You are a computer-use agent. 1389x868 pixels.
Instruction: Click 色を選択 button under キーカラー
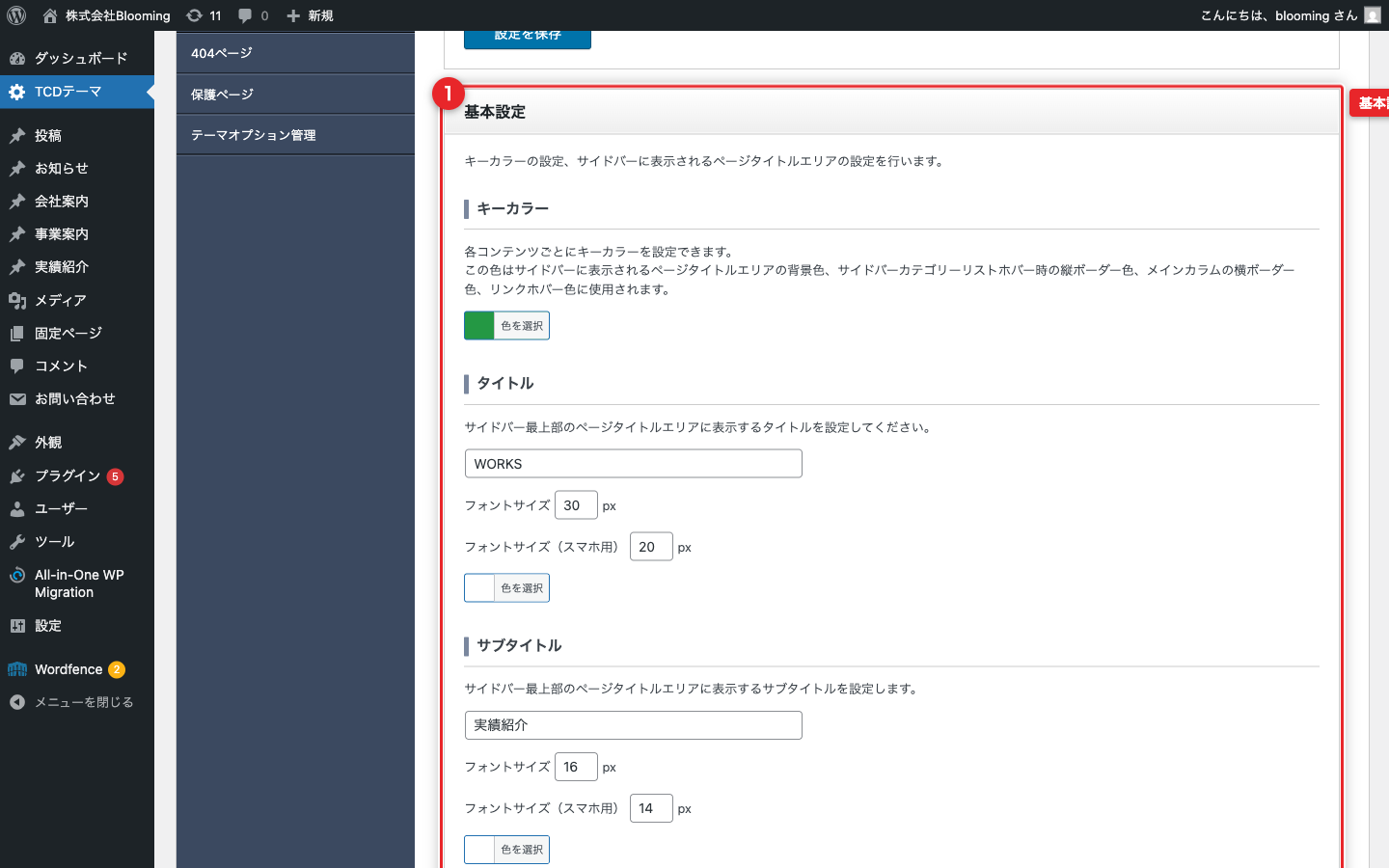tap(522, 326)
